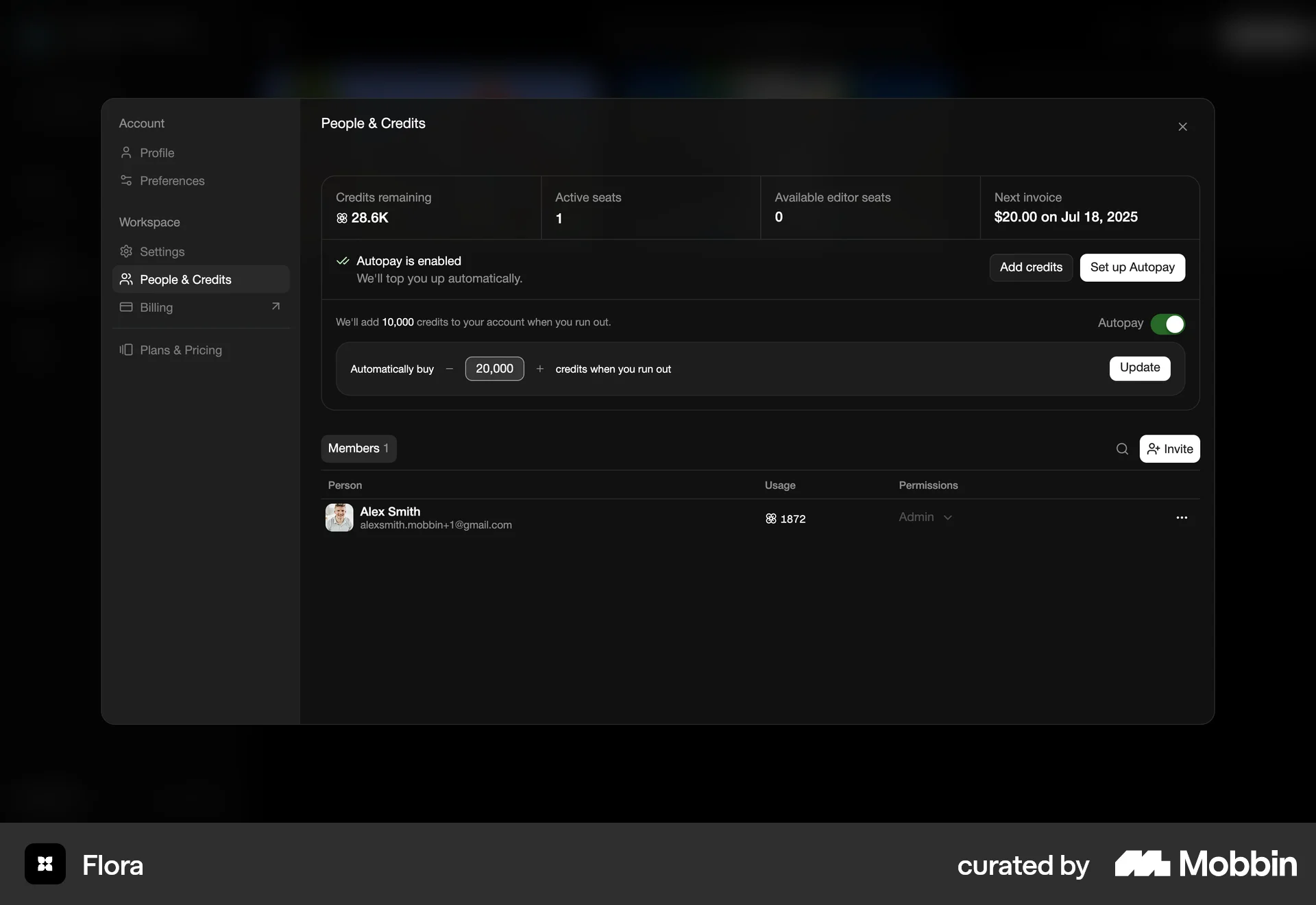Viewport: 1316px width, 905px height.
Task: Click the Billing external link arrow icon
Action: [276, 306]
